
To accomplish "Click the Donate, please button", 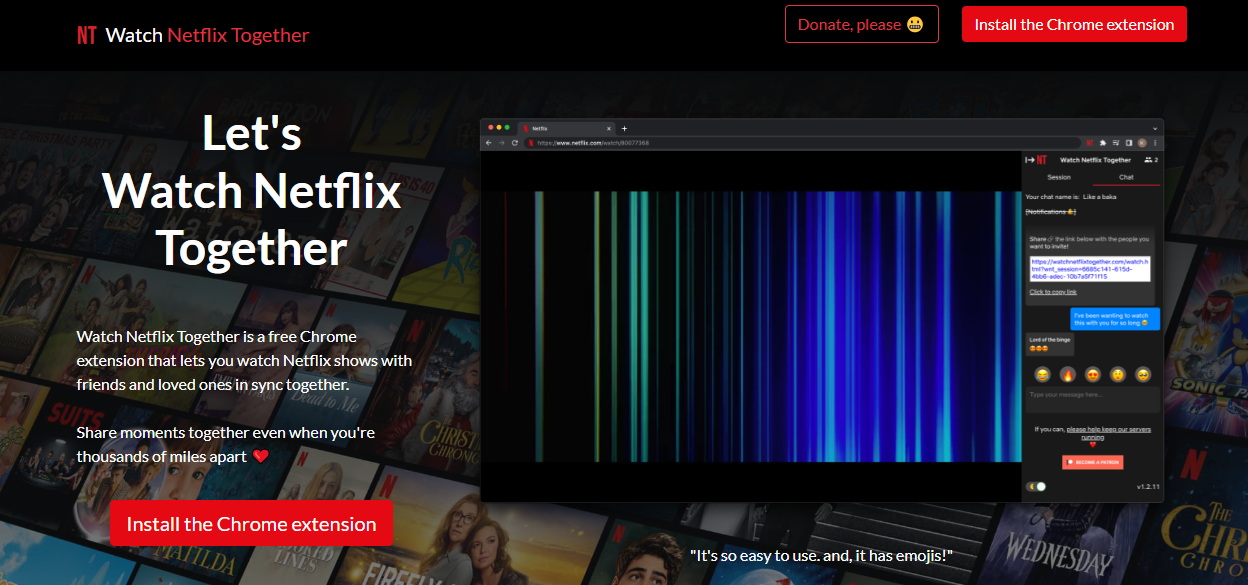I will 862,24.
